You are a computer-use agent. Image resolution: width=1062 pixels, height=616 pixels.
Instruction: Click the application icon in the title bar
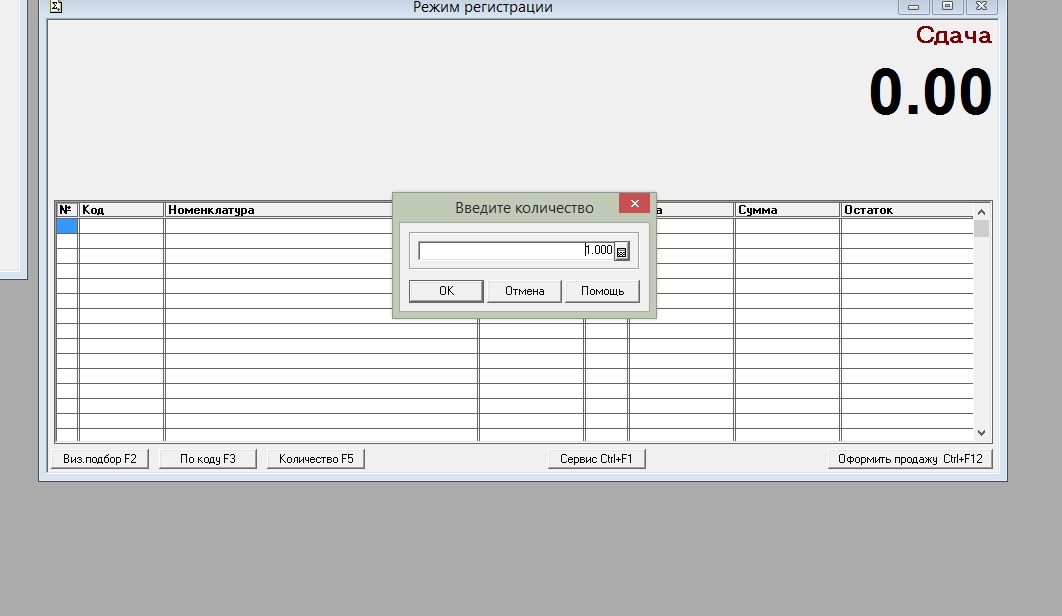(x=57, y=6)
